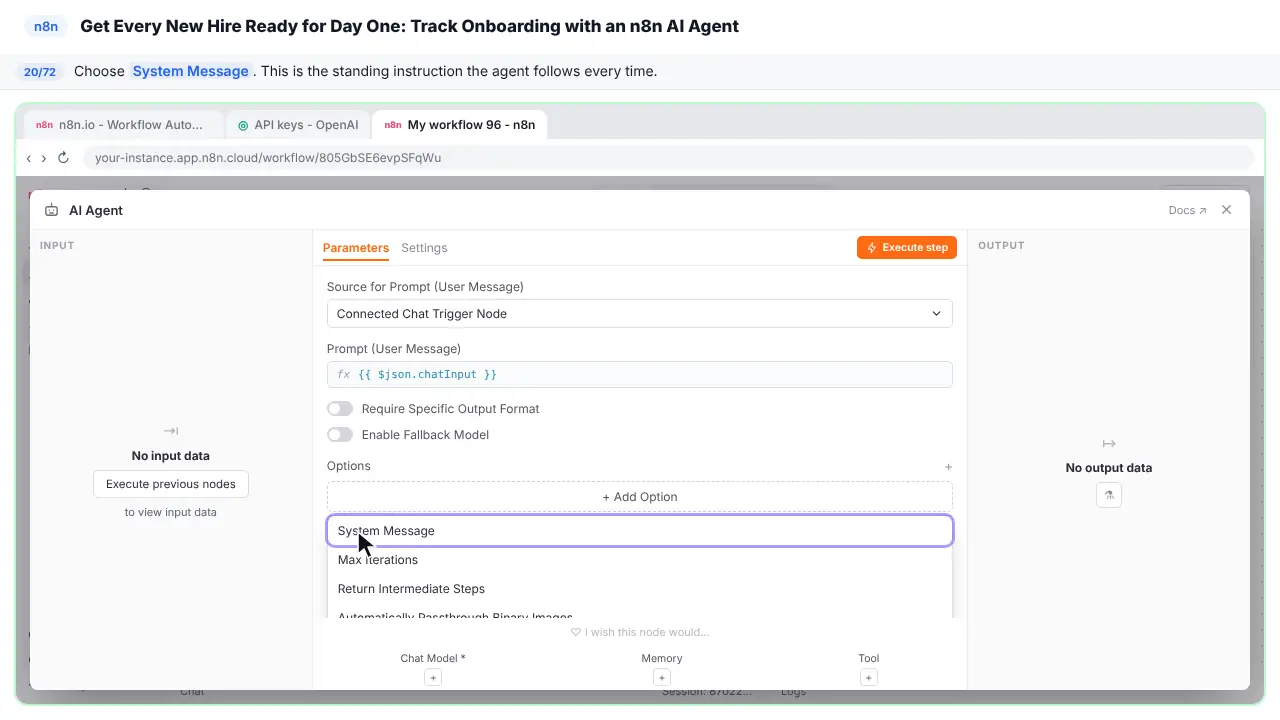Switch to the Parameters tab

pyautogui.click(x=356, y=248)
